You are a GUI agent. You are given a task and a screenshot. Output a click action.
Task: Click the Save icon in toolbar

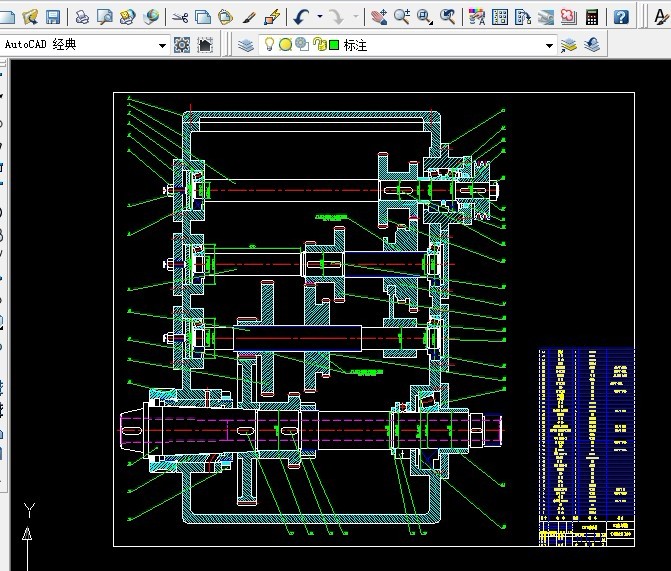point(52,17)
